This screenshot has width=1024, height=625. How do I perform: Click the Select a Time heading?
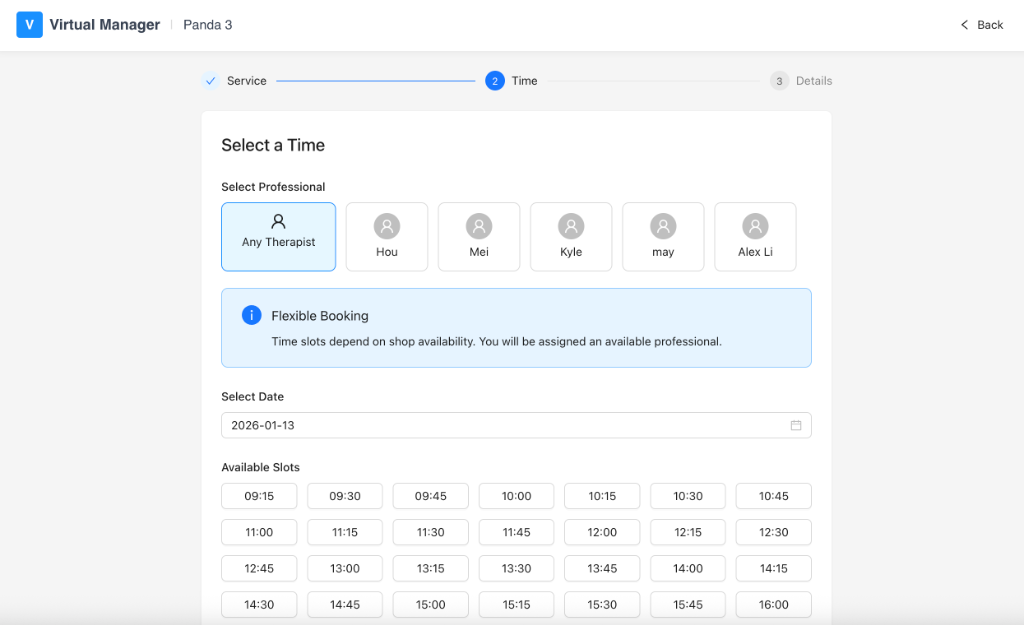pos(273,145)
